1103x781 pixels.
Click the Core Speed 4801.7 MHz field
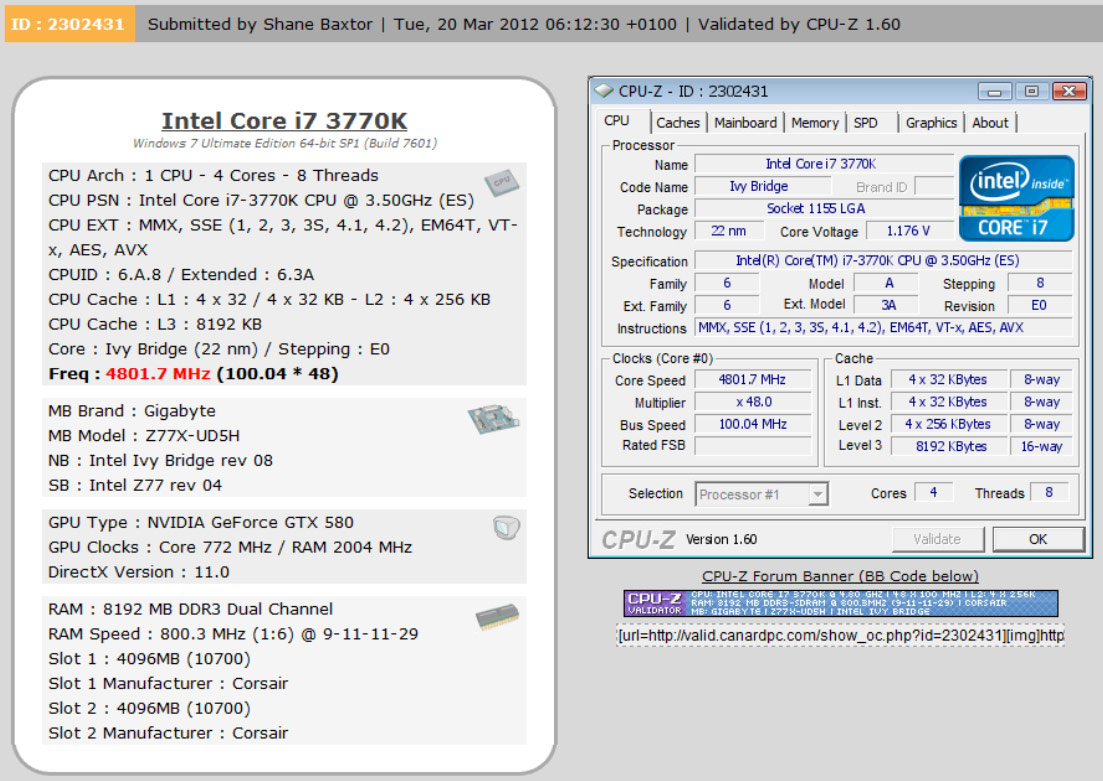[x=752, y=380]
